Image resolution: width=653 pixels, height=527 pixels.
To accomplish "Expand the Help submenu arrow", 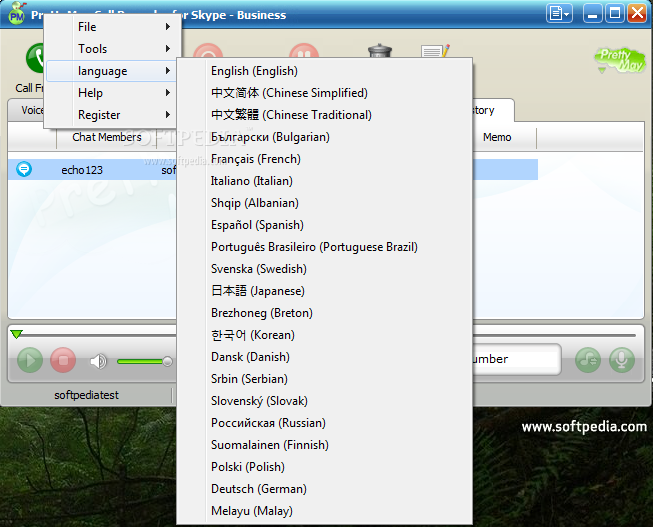I will (167, 92).
